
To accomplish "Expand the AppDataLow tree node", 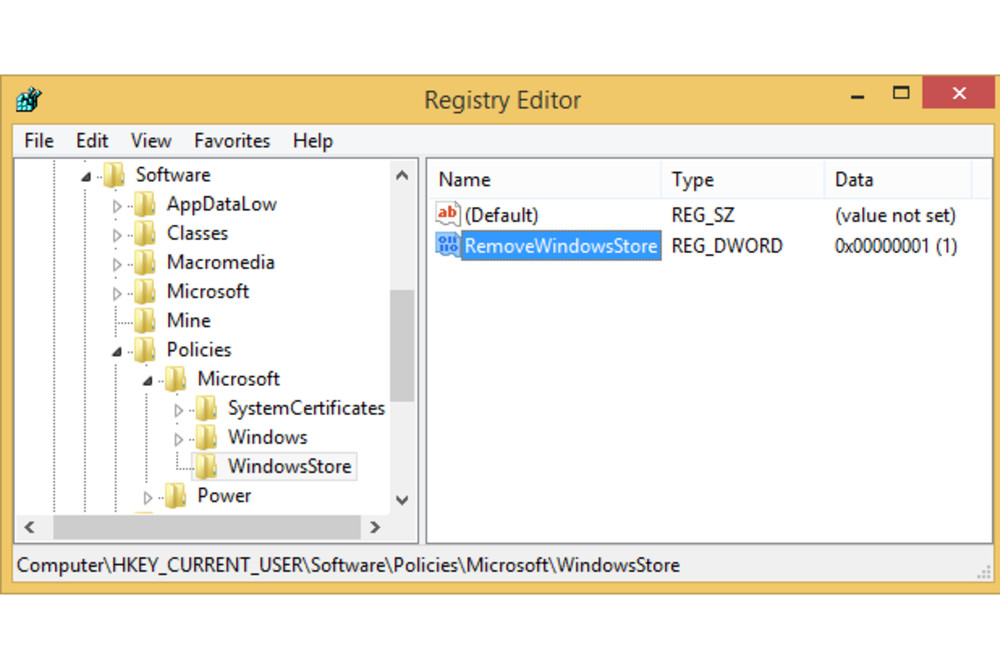I will 117,206.
